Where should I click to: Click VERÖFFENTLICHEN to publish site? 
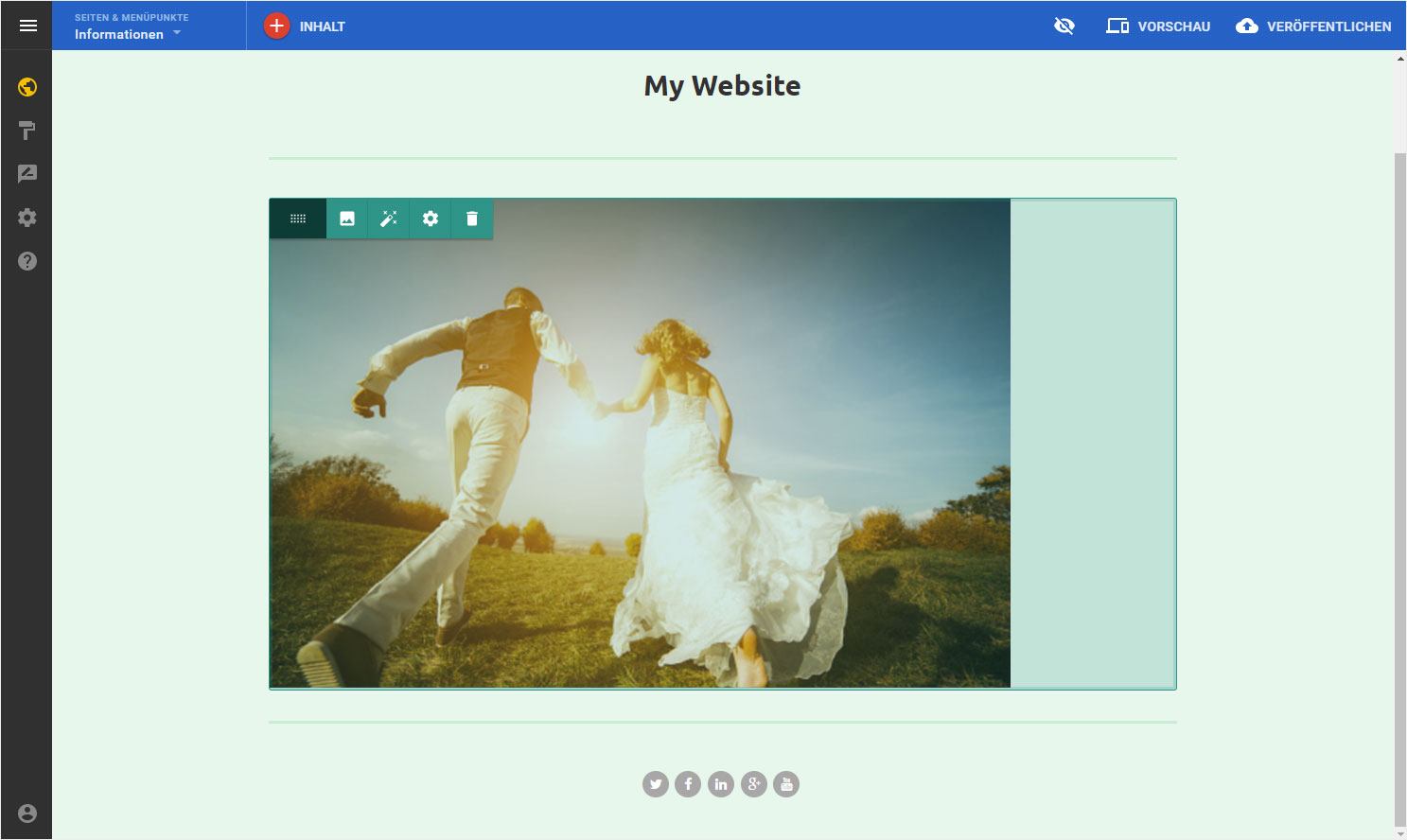pos(1313,26)
